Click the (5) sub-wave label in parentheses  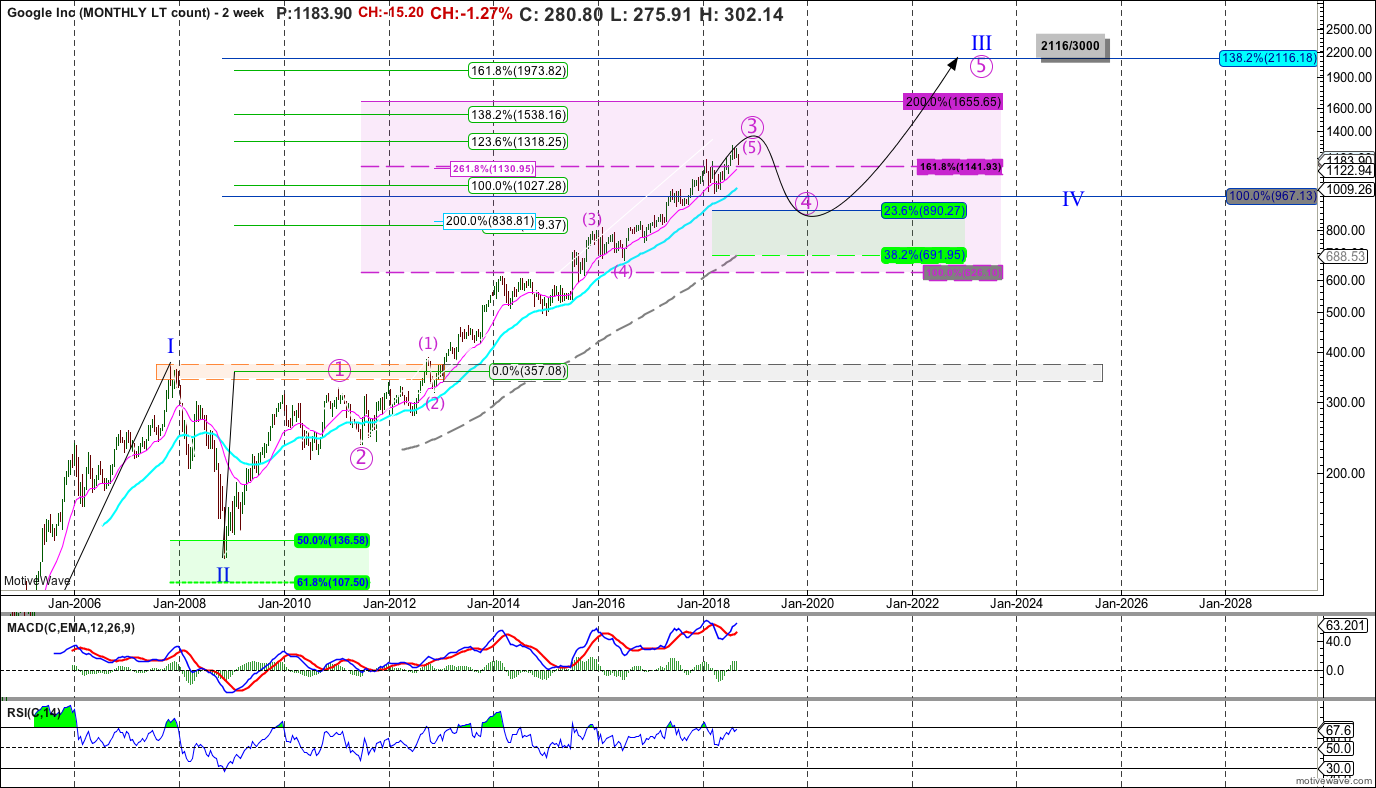click(752, 147)
